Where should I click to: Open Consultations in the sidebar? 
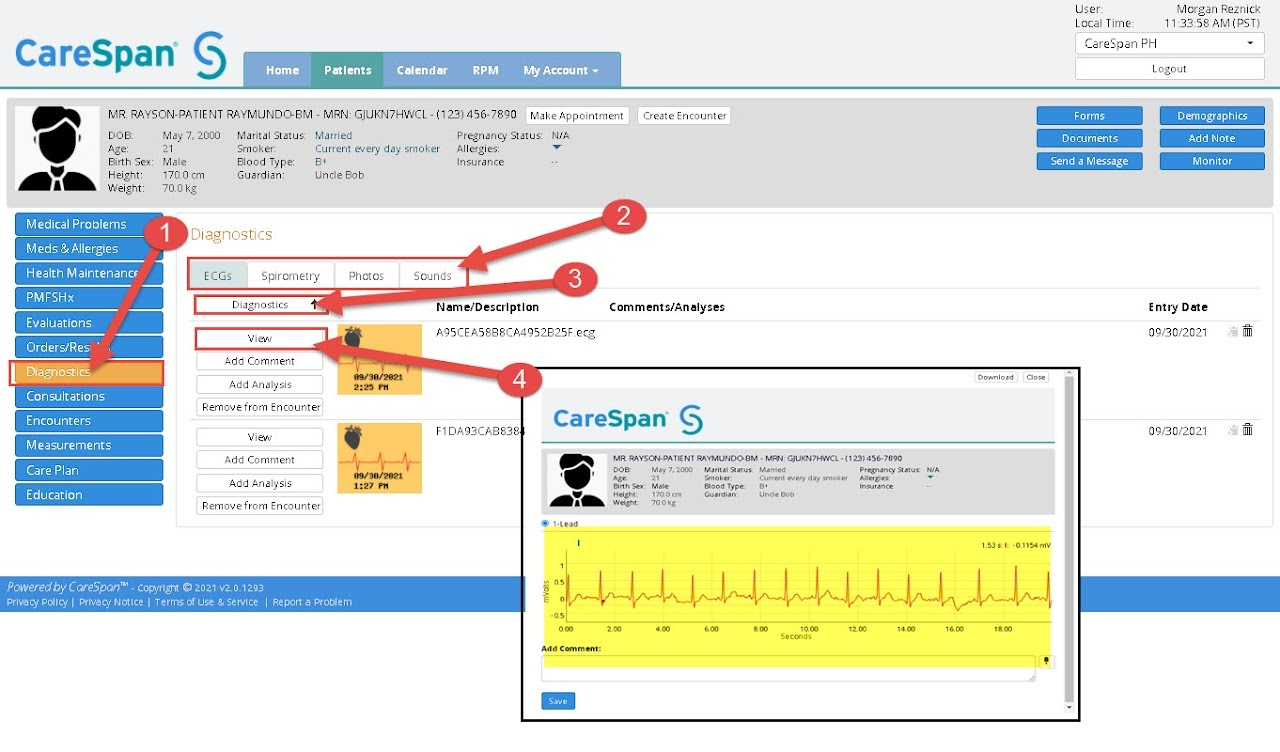(88, 396)
